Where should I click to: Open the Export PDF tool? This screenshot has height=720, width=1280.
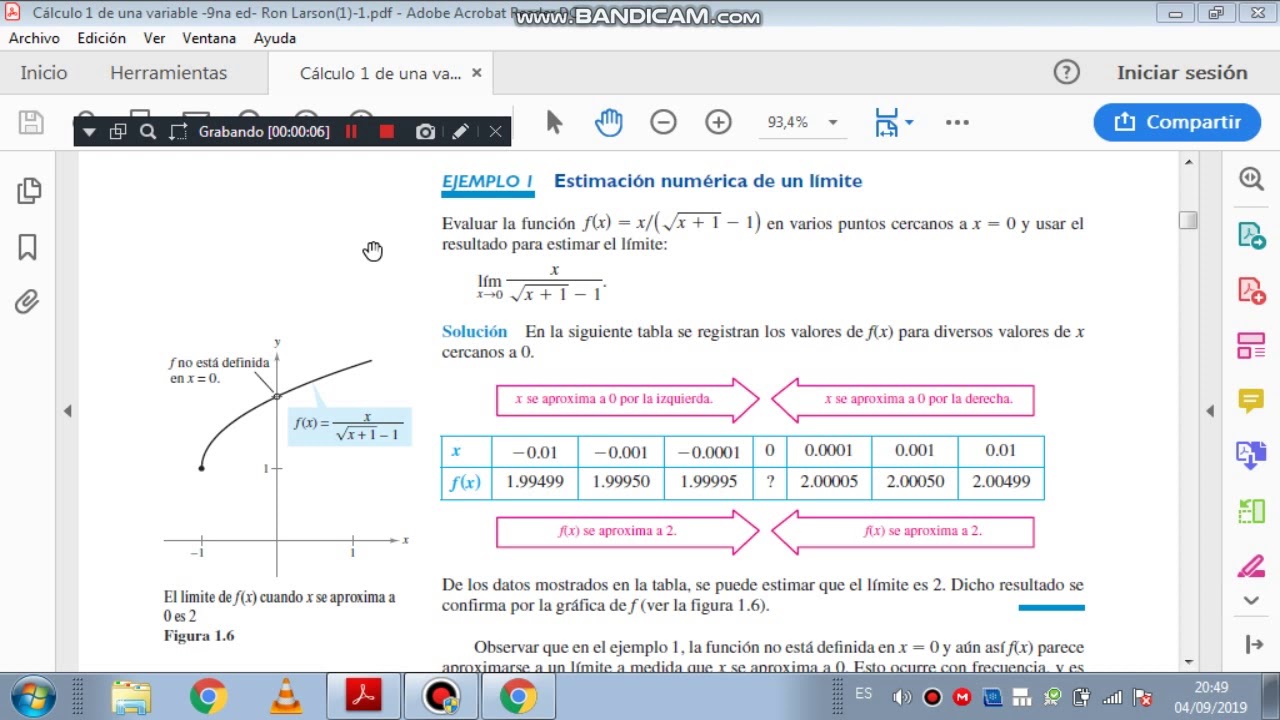coord(1251,236)
